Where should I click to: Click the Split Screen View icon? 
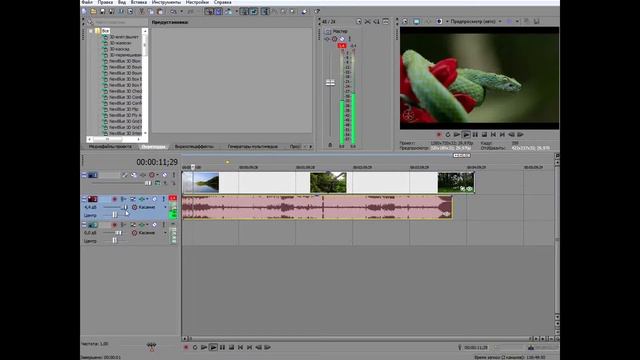click(x=439, y=21)
